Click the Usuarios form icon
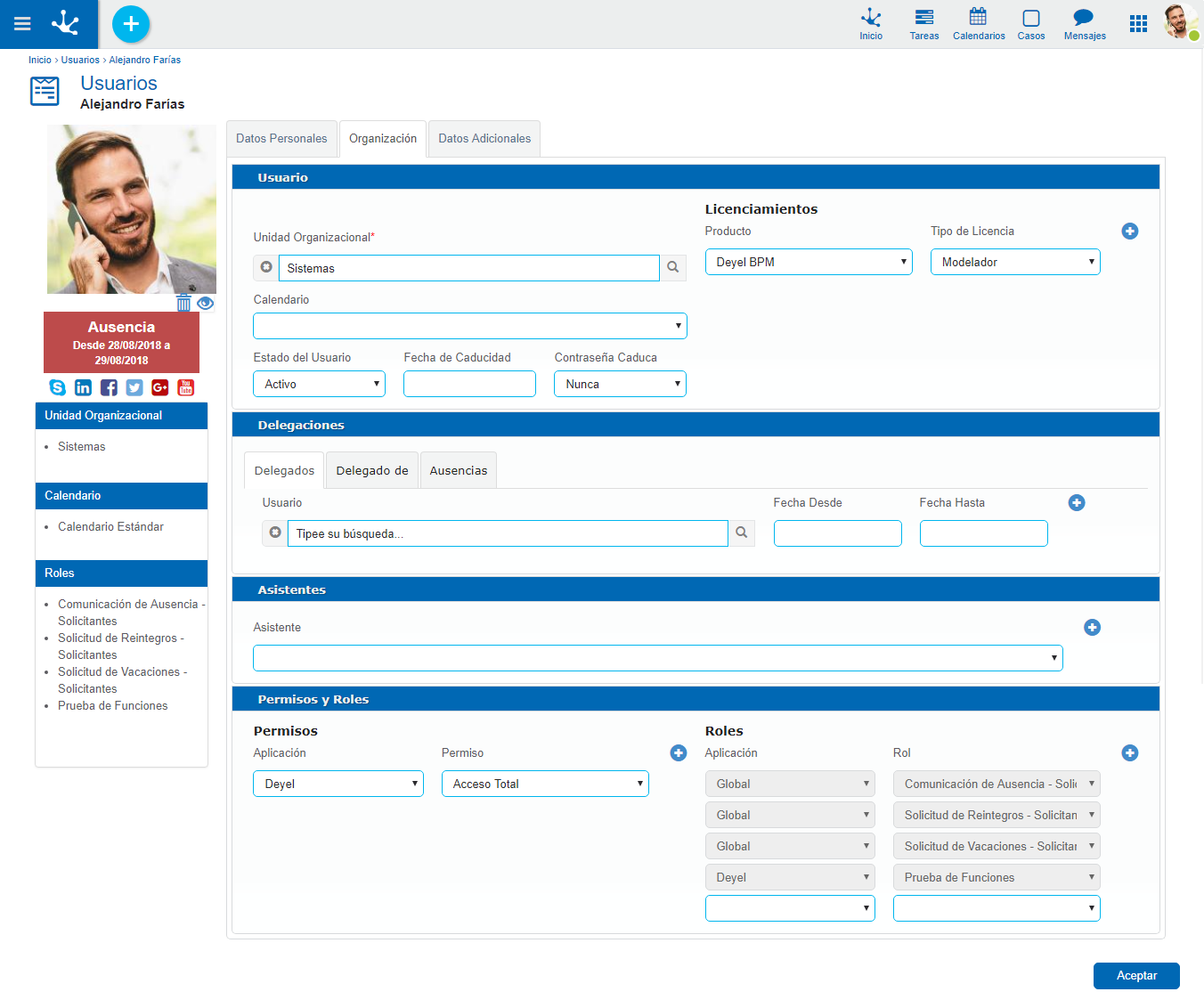1204x1008 pixels. [45, 91]
